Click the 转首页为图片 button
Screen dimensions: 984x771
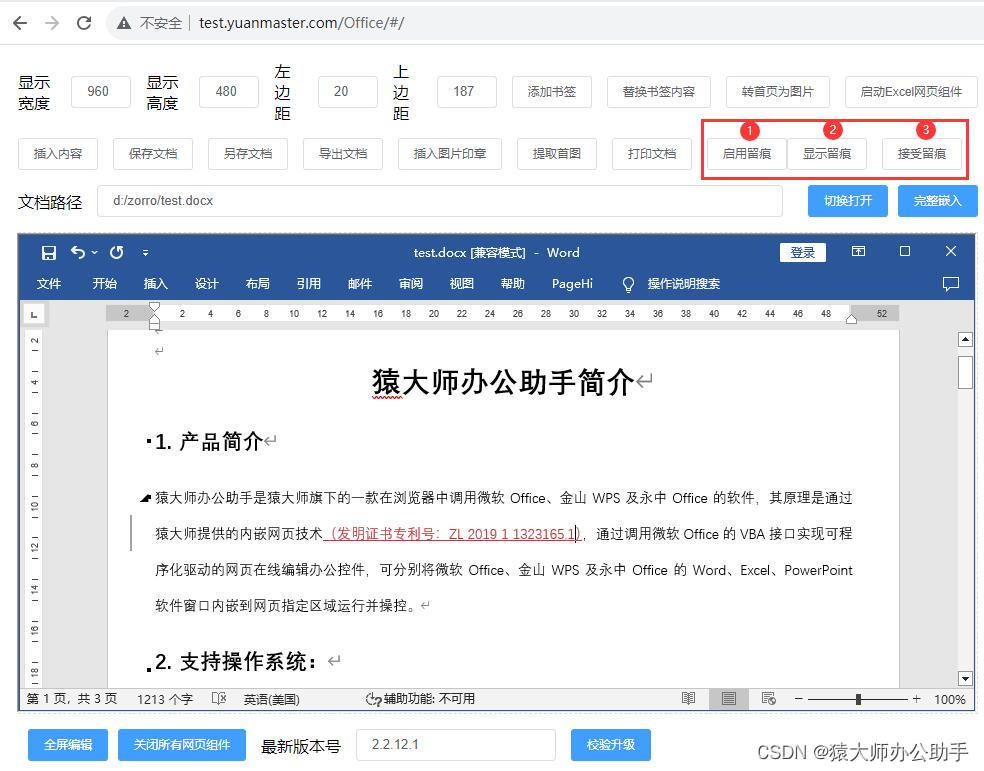(778, 92)
